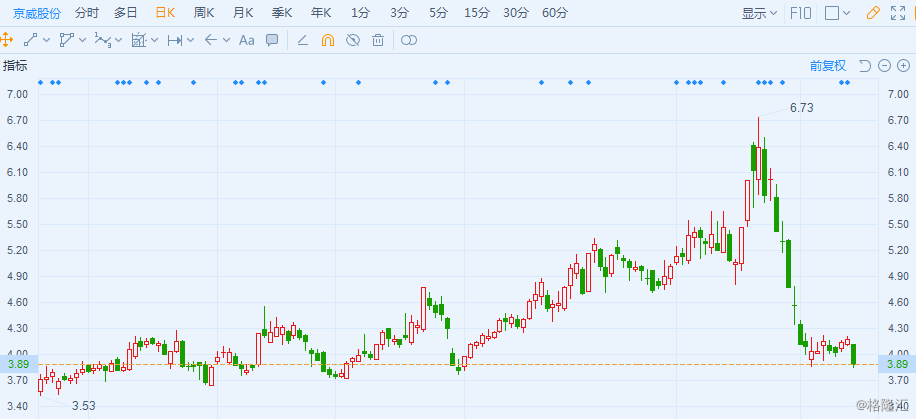The height and width of the screenshot is (419, 916).
Task: Select the 季K quarterly candlestick tab
Action: tap(282, 13)
